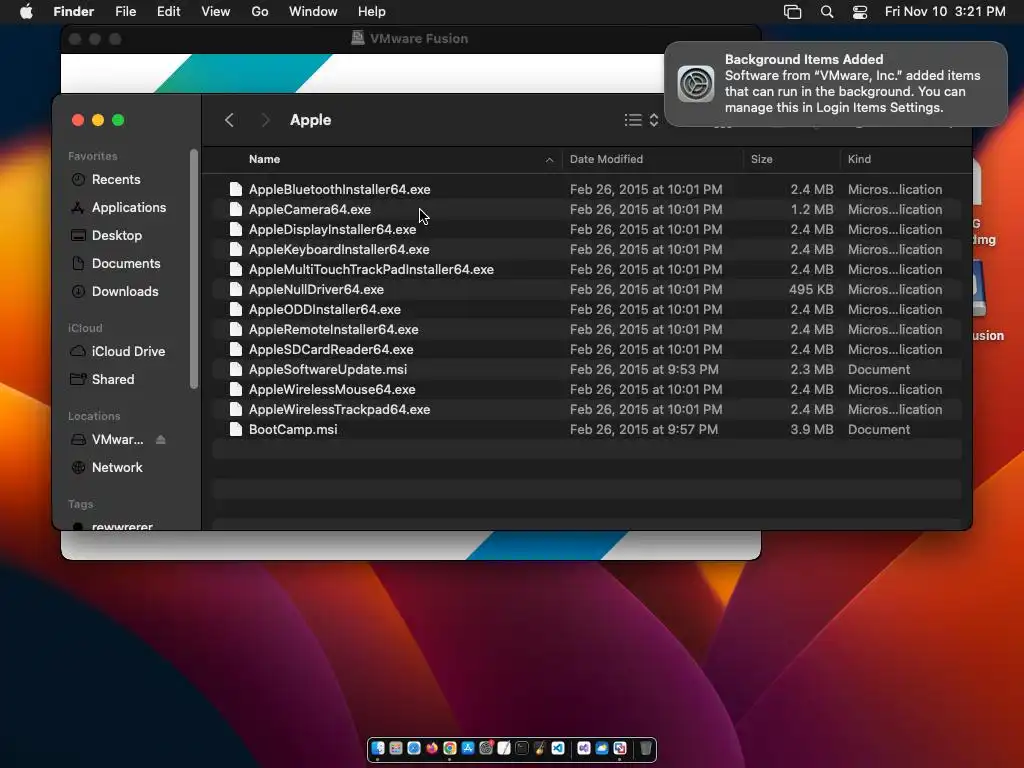Click System Settings icon in notification
1024x768 pixels.
696,84
